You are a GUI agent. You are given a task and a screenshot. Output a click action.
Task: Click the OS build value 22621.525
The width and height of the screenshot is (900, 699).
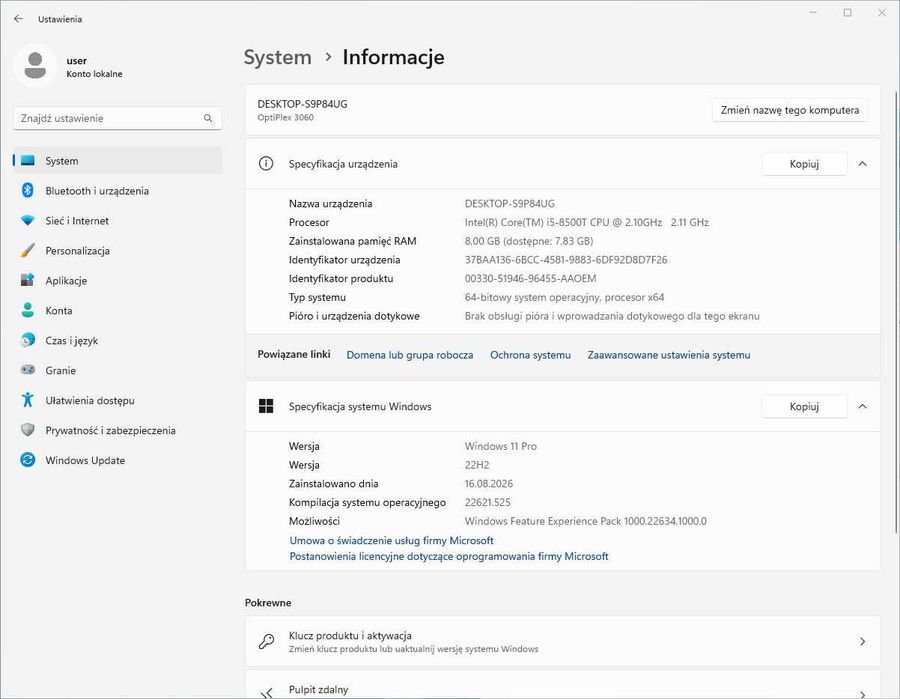coord(487,502)
